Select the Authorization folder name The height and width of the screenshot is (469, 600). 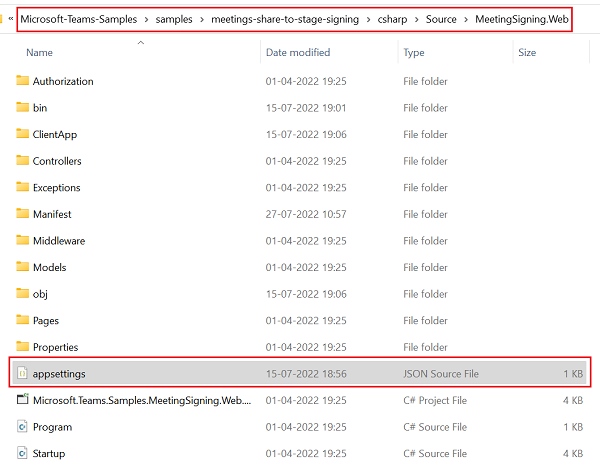pos(63,81)
